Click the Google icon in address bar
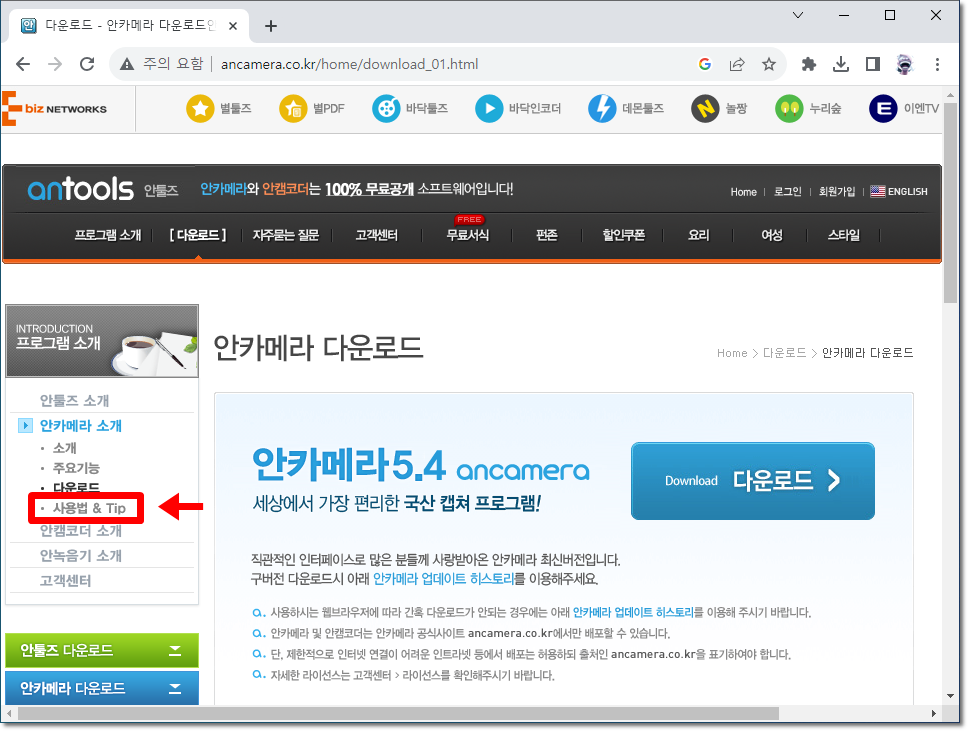968x731 pixels. click(x=704, y=64)
